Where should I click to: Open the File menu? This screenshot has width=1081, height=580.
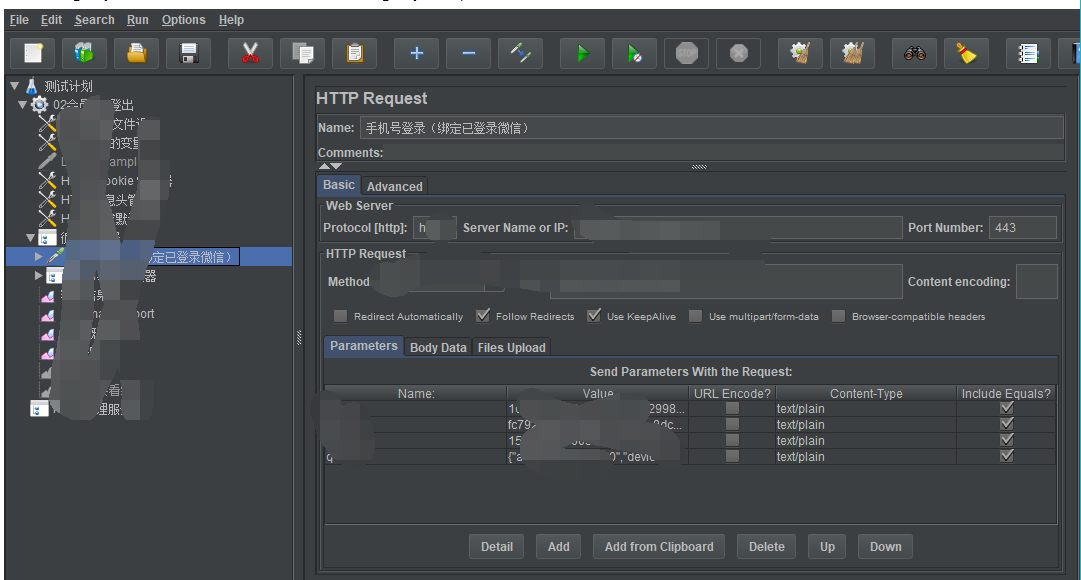click(x=19, y=20)
